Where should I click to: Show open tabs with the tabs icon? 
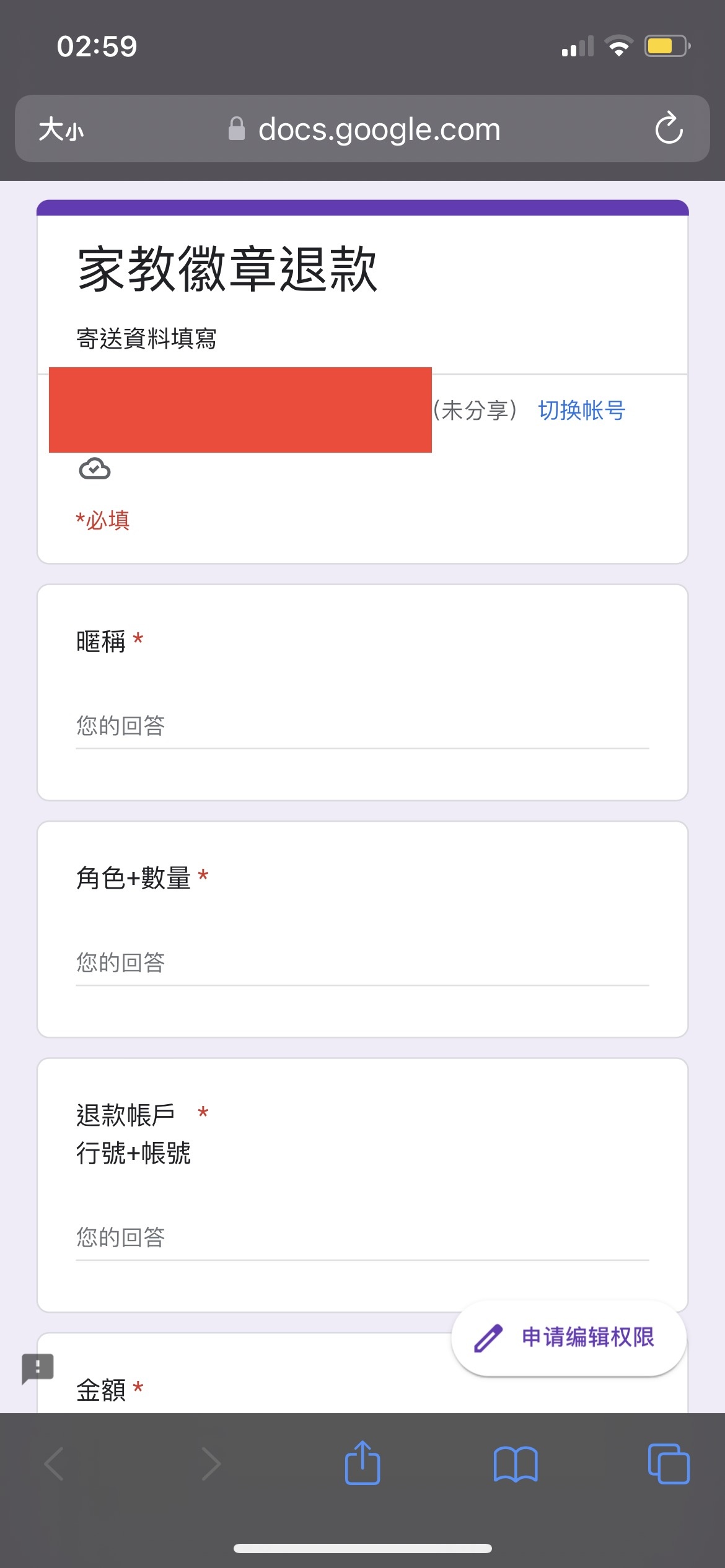coord(669,1464)
